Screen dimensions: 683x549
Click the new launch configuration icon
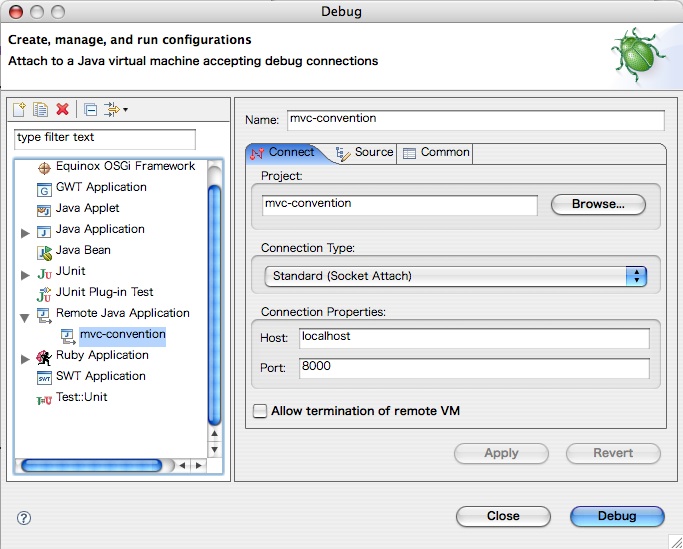[x=20, y=109]
